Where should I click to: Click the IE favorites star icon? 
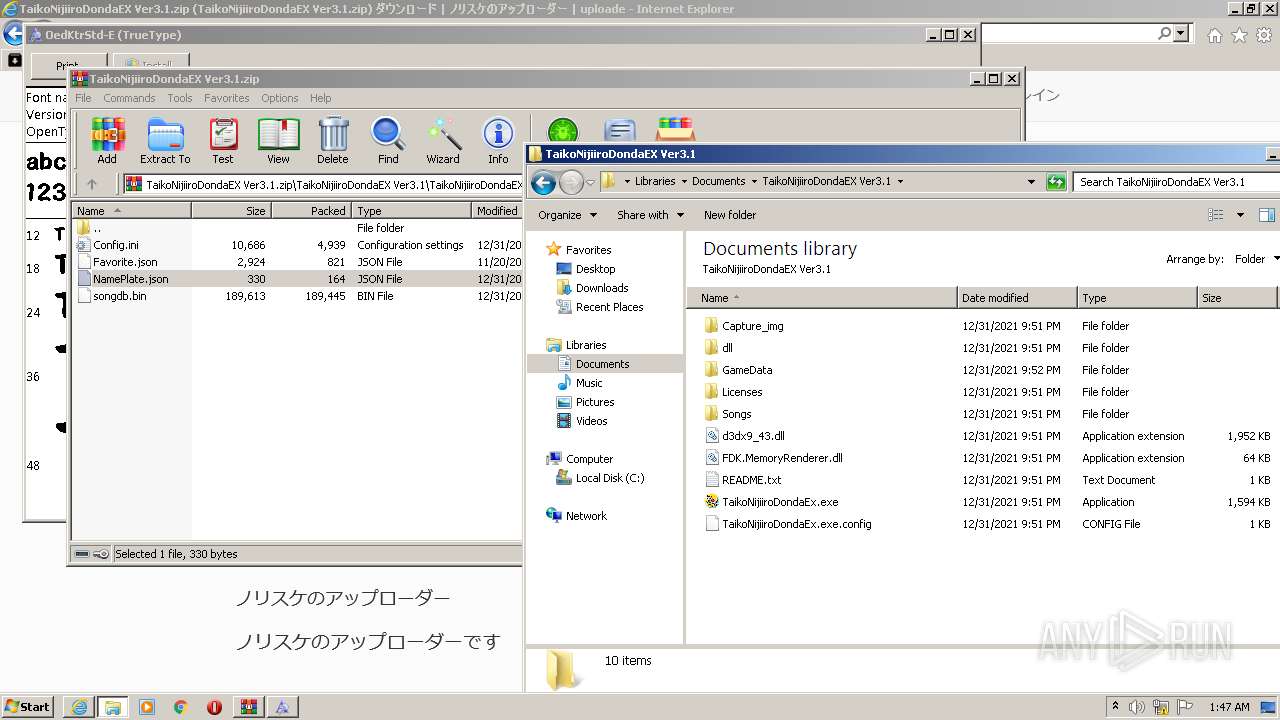[1239, 35]
